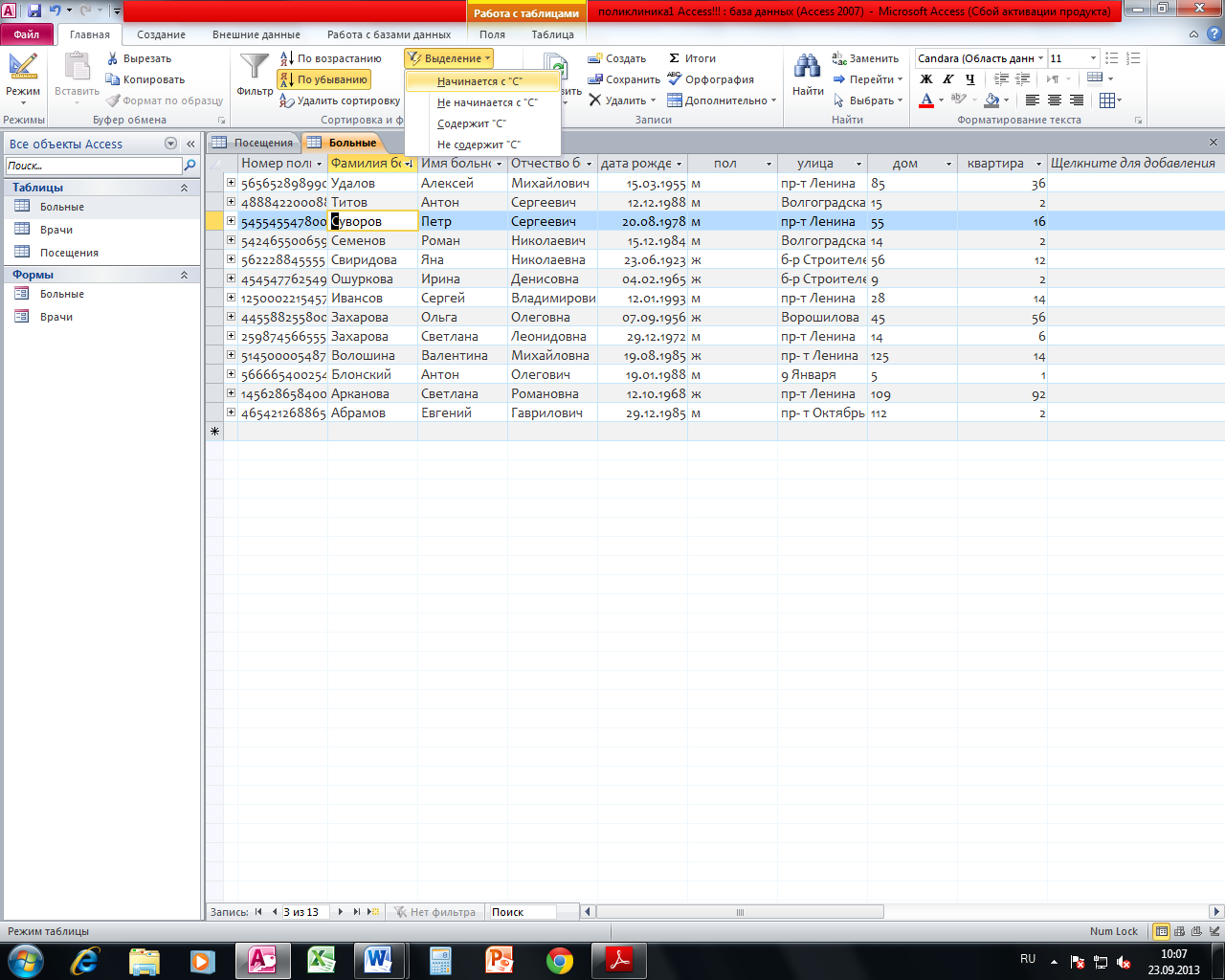The width and height of the screenshot is (1225, 980).
Task: Open Excel from the Windows taskbar
Action: [x=320, y=959]
